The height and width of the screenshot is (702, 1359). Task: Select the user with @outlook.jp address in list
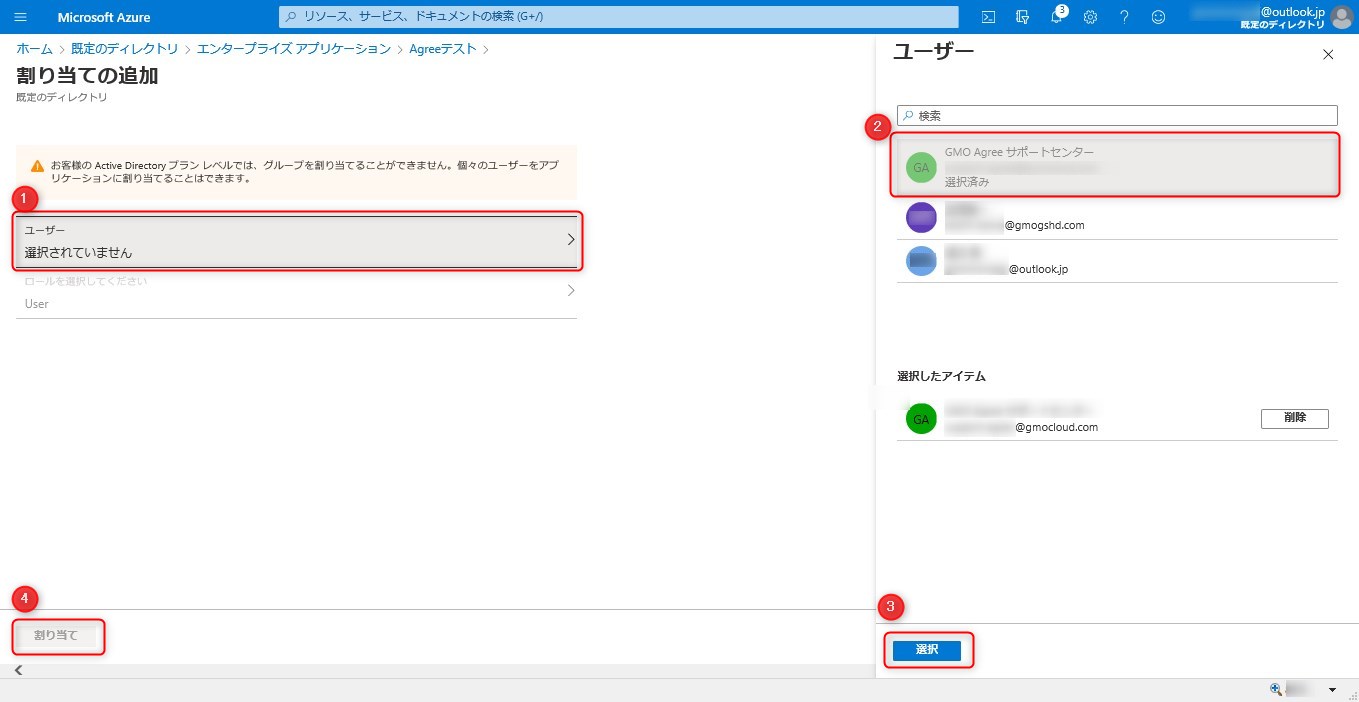pyautogui.click(x=1117, y=261)
